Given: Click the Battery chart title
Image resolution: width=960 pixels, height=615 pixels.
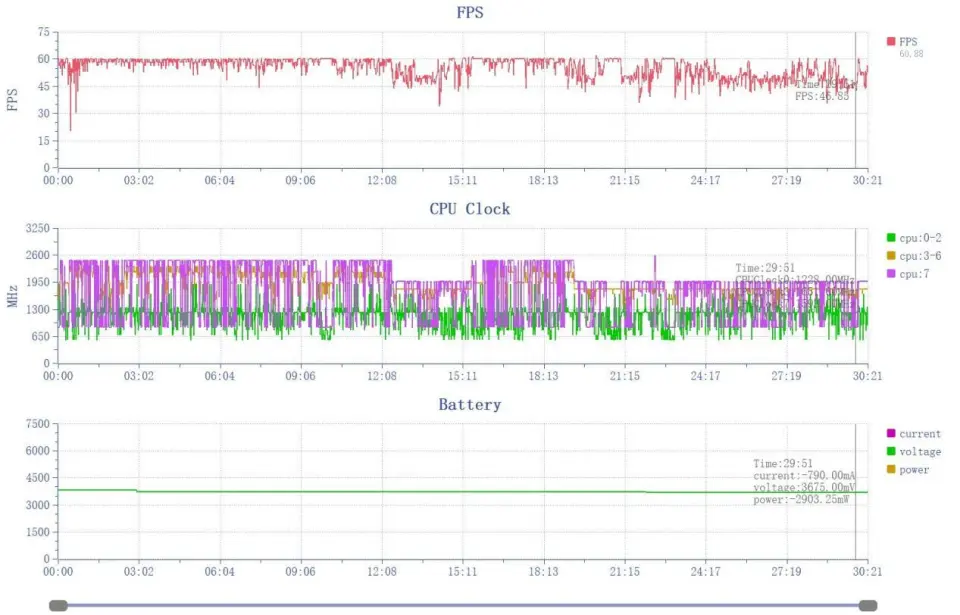Looking at the screenshot, I should click(x=469, y=405).
